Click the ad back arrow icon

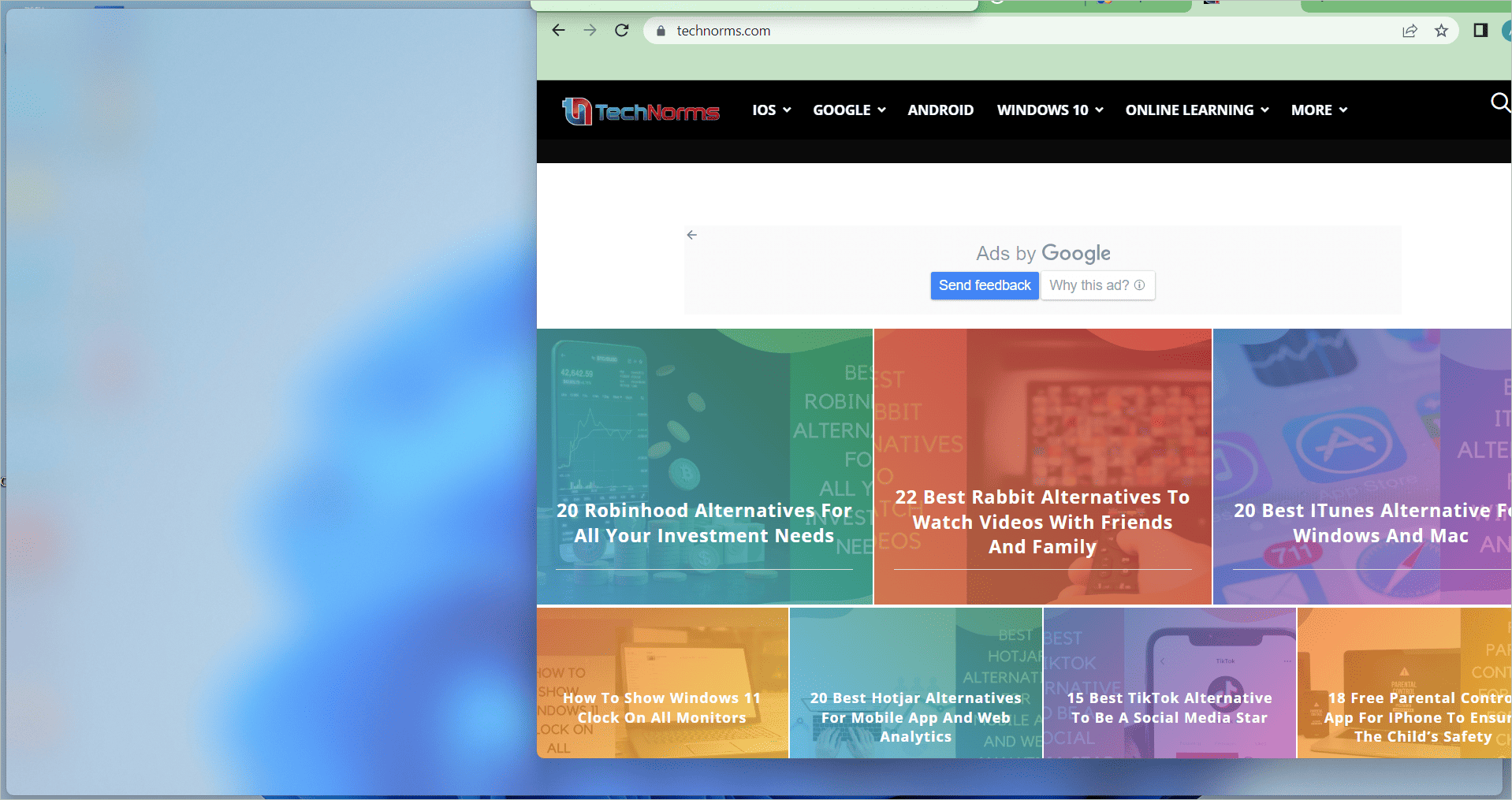pyautogui.click(x=691, y=235)
